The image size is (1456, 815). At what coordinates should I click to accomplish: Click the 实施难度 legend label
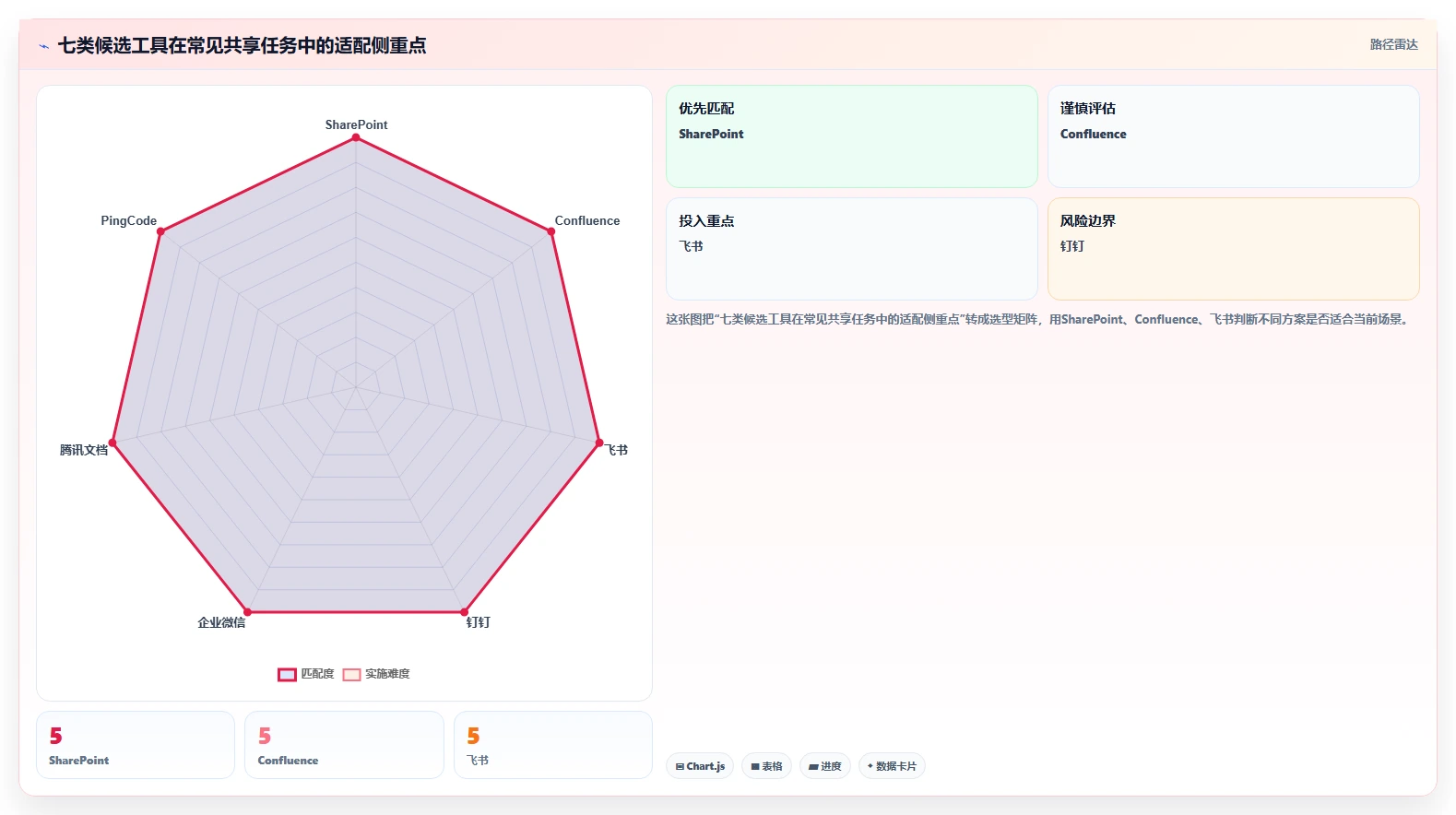(387, 674)
